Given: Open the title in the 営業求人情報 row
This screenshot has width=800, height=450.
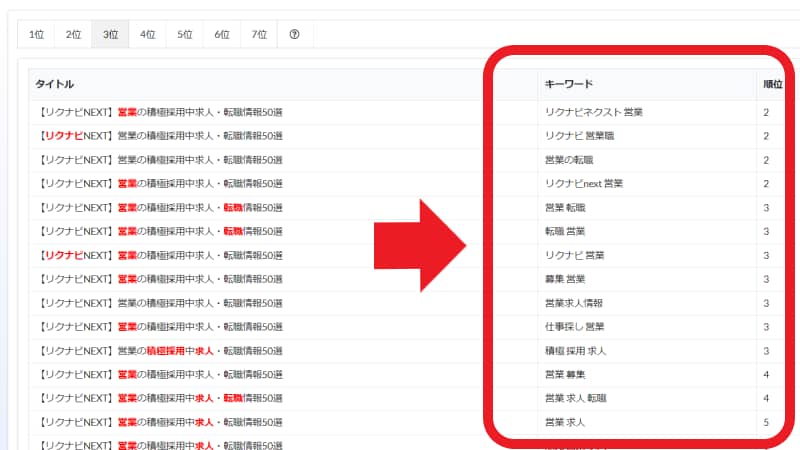Looking at the screenshot, I should point(161,303).
